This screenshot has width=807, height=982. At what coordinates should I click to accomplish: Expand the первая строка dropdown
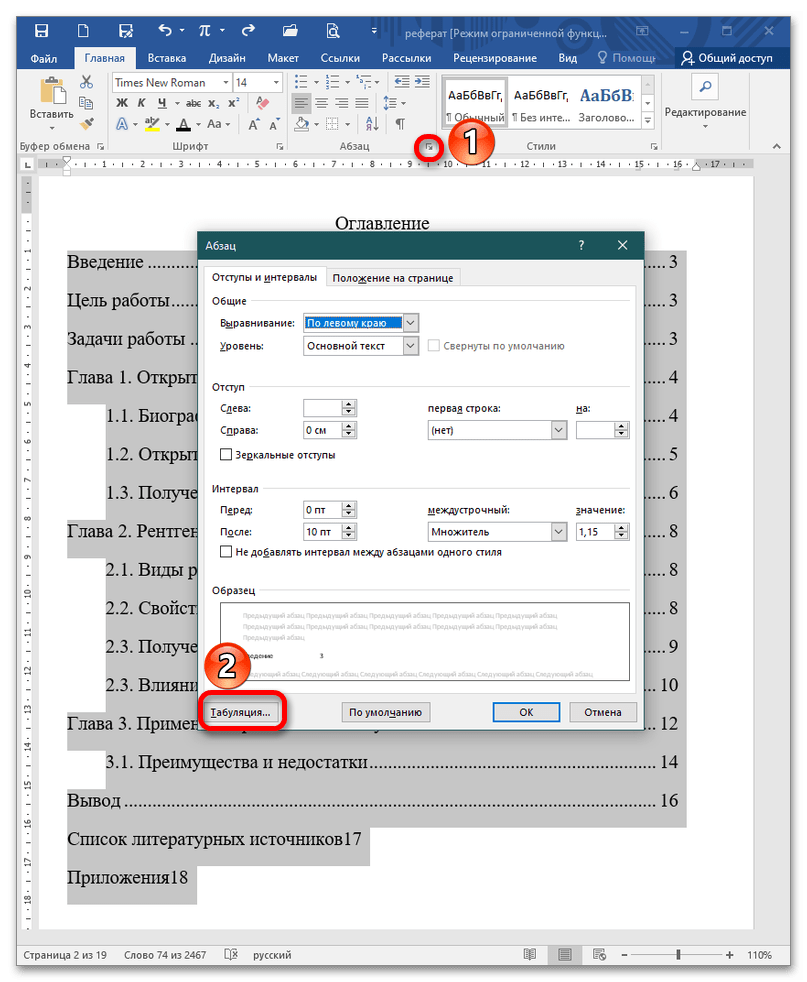point(558,430)
